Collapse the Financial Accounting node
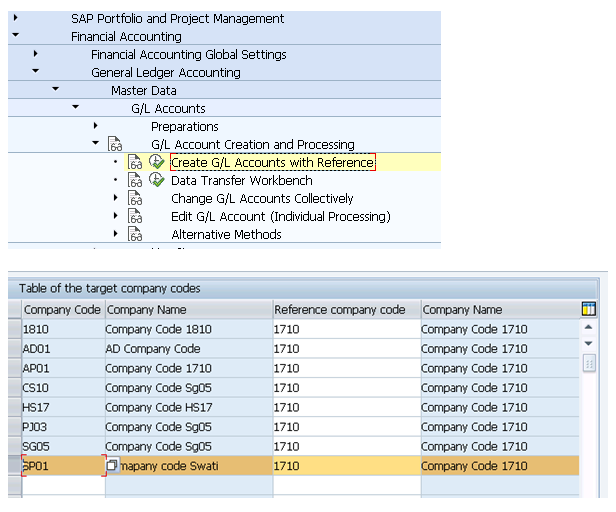Image resolution: width=616 pixels, height=512 pixels. (16, 35)
